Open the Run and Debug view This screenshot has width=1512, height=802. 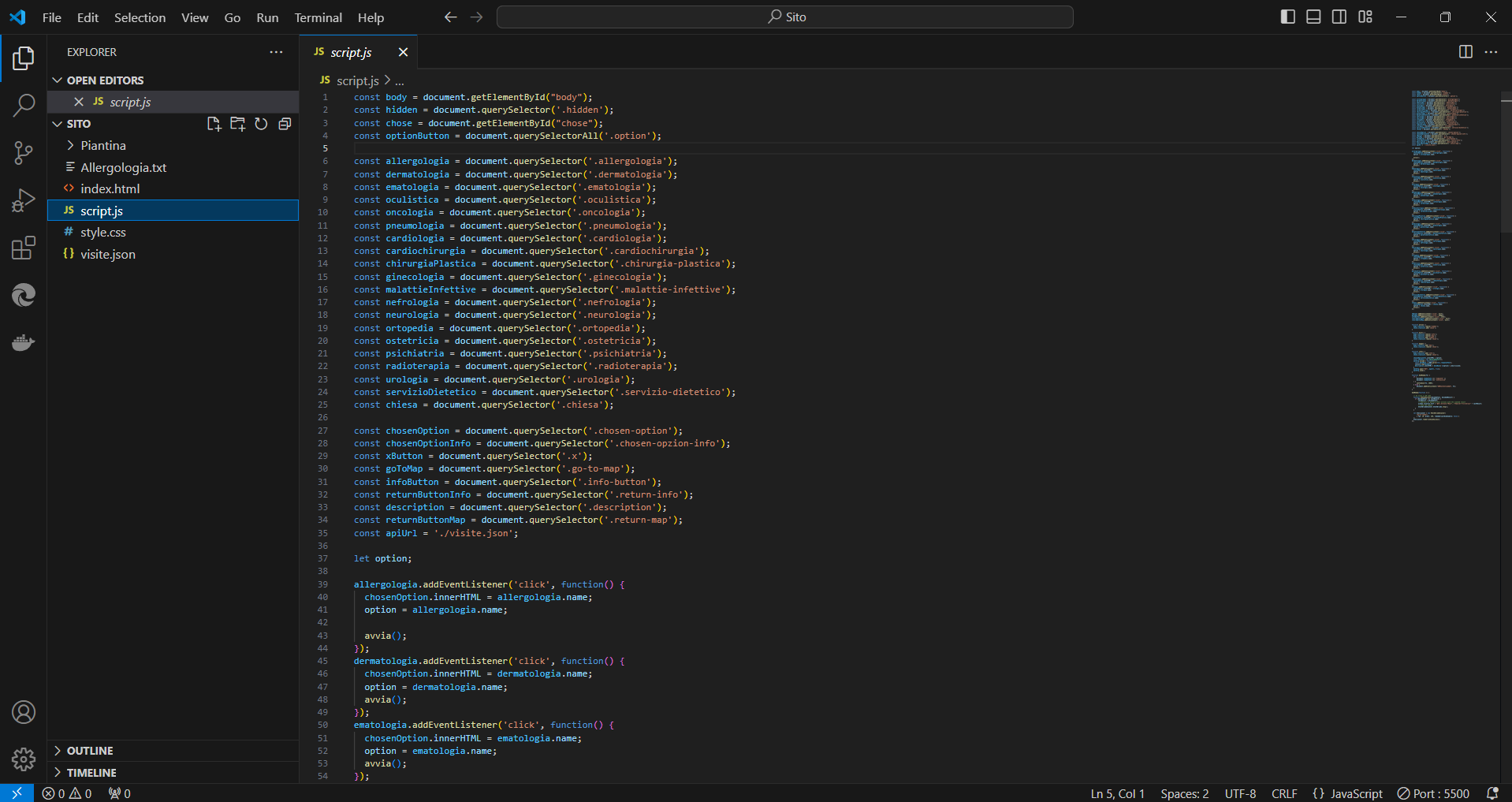24,200
